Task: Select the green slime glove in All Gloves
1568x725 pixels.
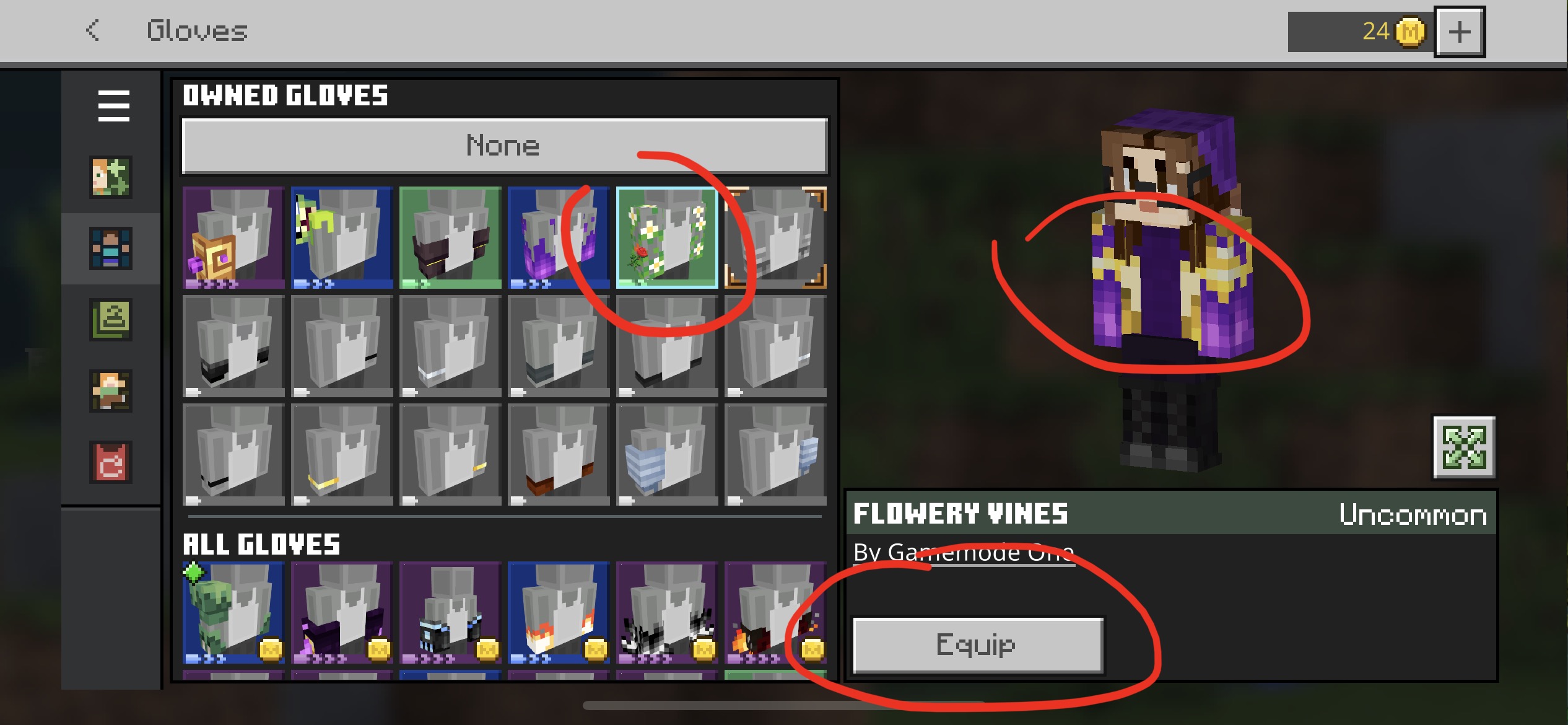Action: [233, 613]
